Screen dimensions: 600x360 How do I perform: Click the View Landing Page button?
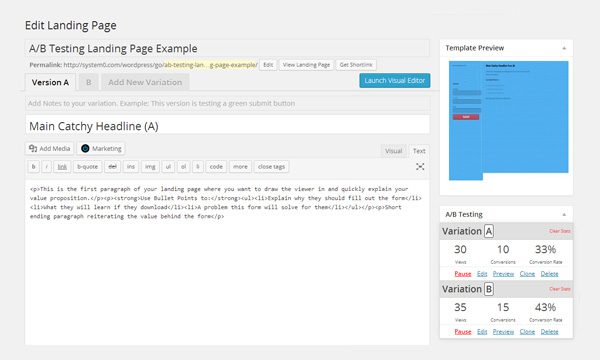tap(306, 65)
